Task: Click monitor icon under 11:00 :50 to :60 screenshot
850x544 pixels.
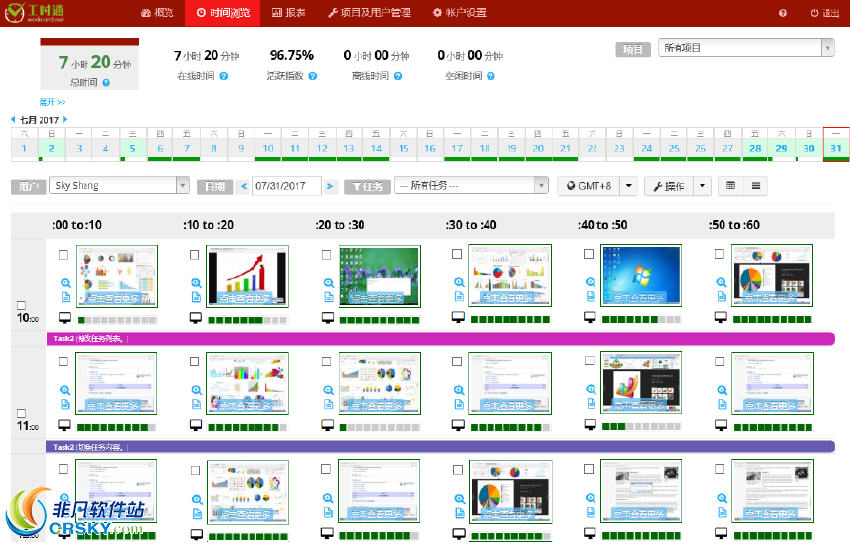Action: coord(721,425)
